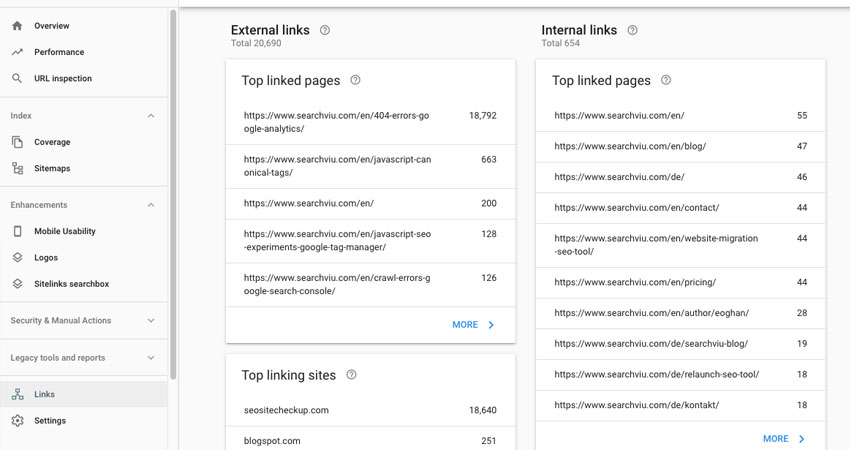Open help icon next to Internal links
850x450 pixels.
pos(632,30)
